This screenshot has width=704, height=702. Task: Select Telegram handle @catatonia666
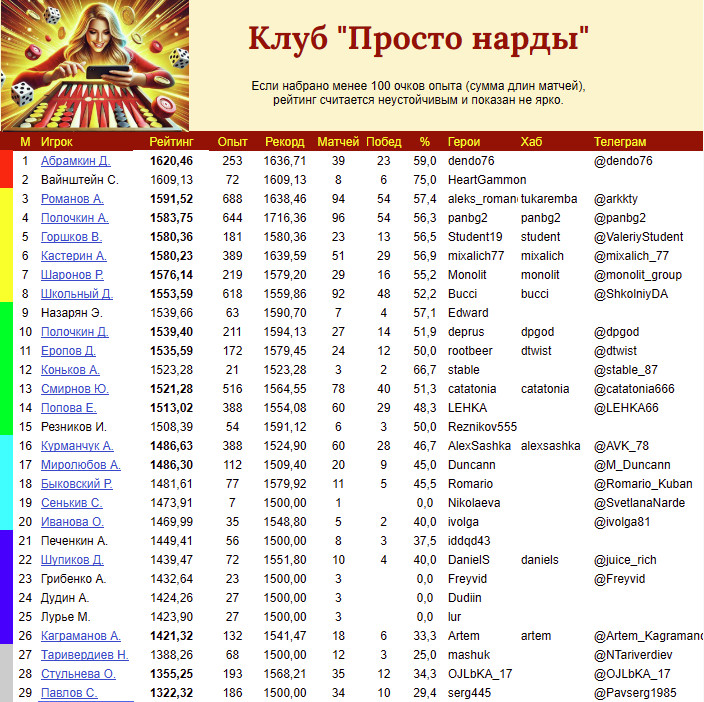[x=634, y=389]
